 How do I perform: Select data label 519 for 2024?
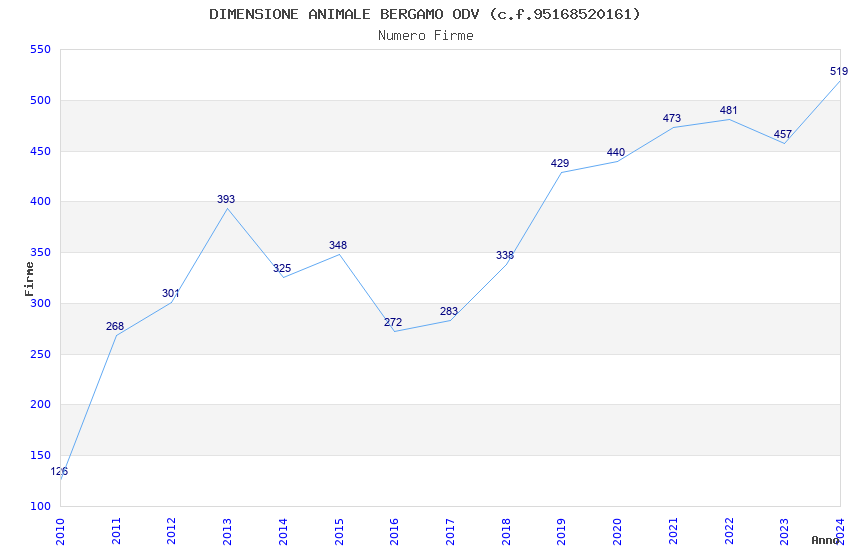pos(839,72)
